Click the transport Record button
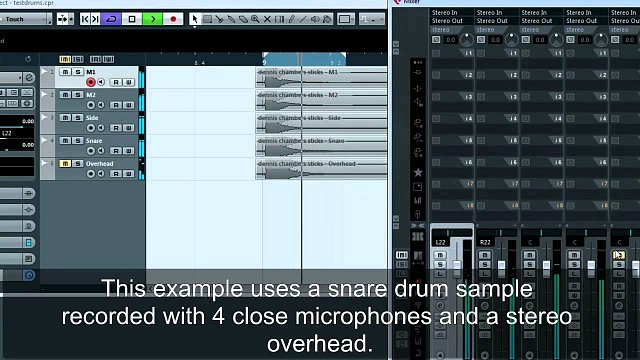 pyautogui.click(x=173, y=19)
